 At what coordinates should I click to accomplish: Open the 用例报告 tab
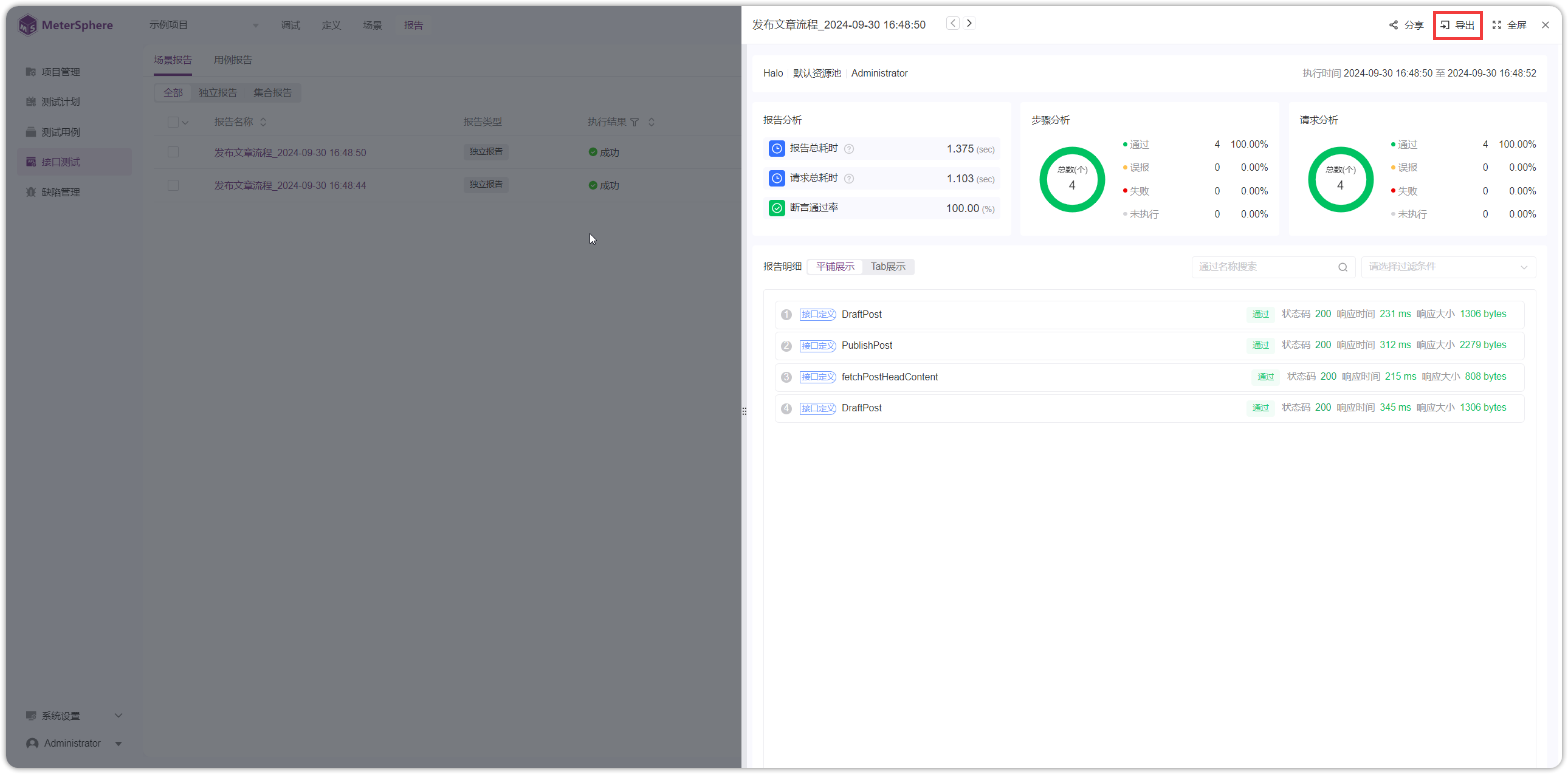pos(233,60)
